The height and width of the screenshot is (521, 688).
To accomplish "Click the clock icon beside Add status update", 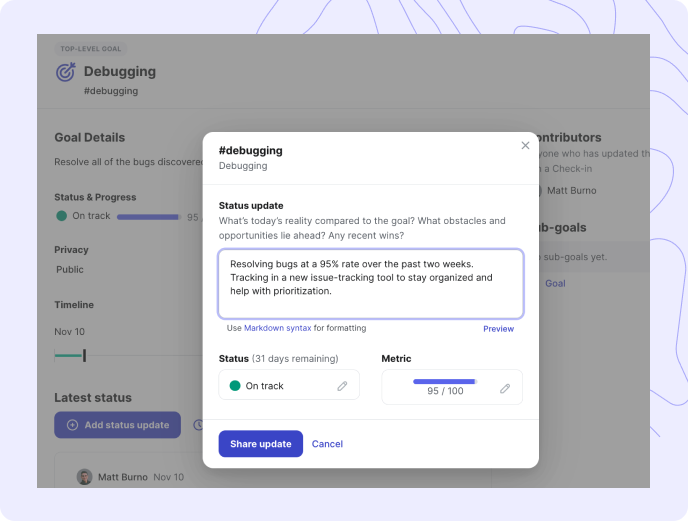I will [198, 425].
